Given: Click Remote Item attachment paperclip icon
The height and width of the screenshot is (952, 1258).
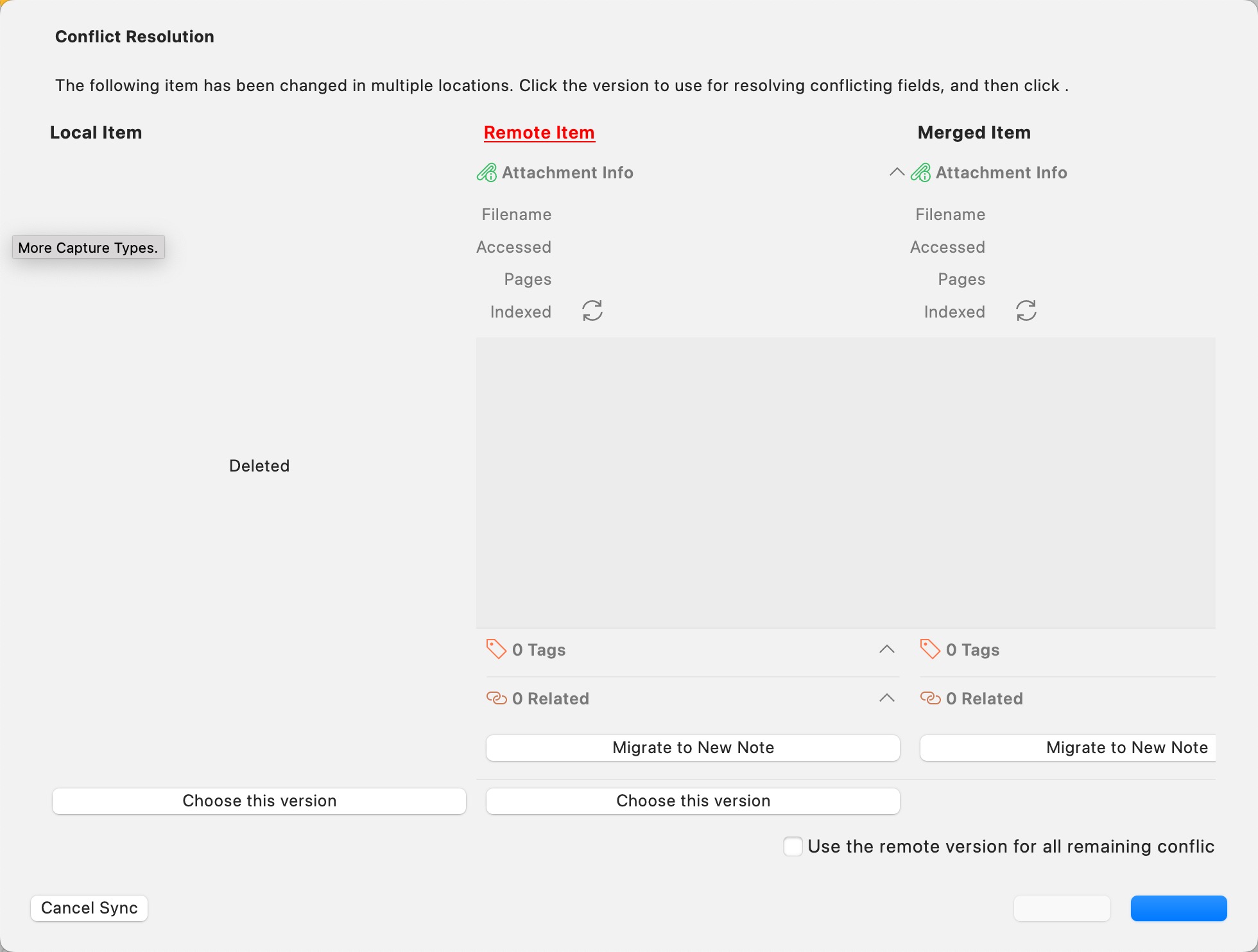Looking at the screenshot, I should 487,173.
